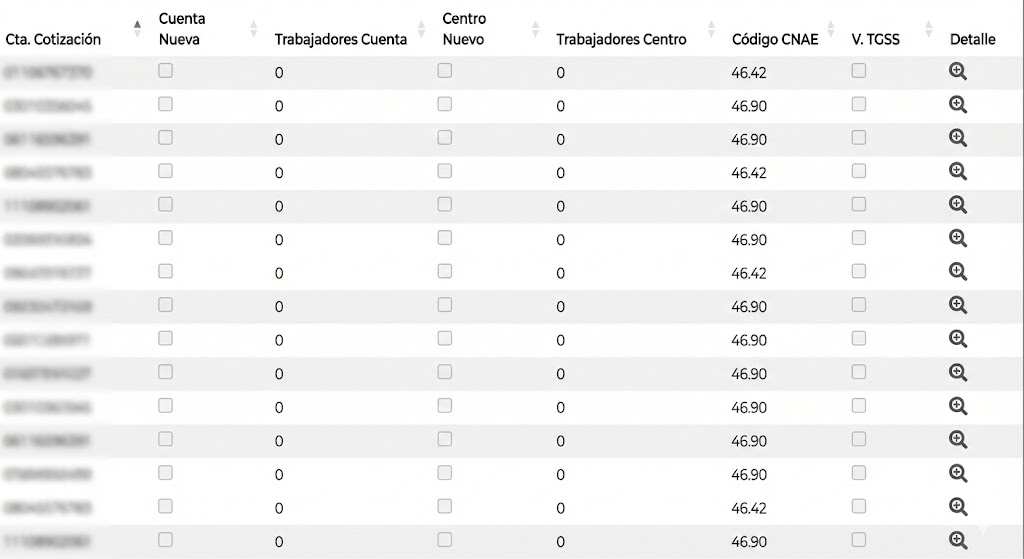Check Centro Nuevo box in third row
Image resolution: width=1024 pixels, height=559 pixels.
pos(445,137)
